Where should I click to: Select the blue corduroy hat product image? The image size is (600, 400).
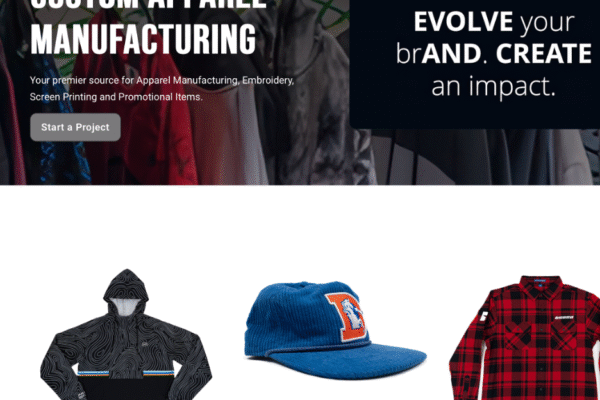(x=335, y=330)
